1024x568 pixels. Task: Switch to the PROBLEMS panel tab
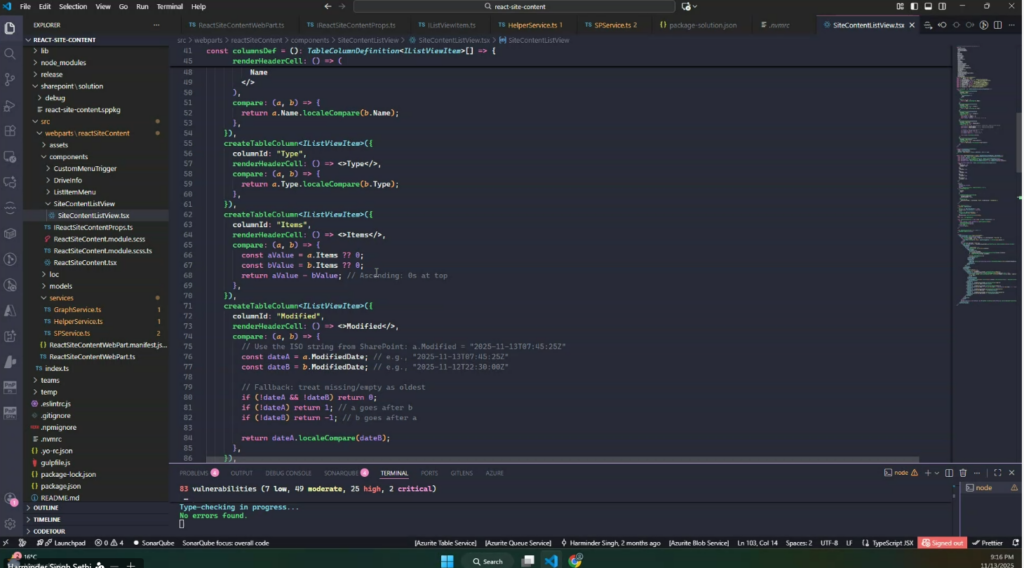click(194, 473)
